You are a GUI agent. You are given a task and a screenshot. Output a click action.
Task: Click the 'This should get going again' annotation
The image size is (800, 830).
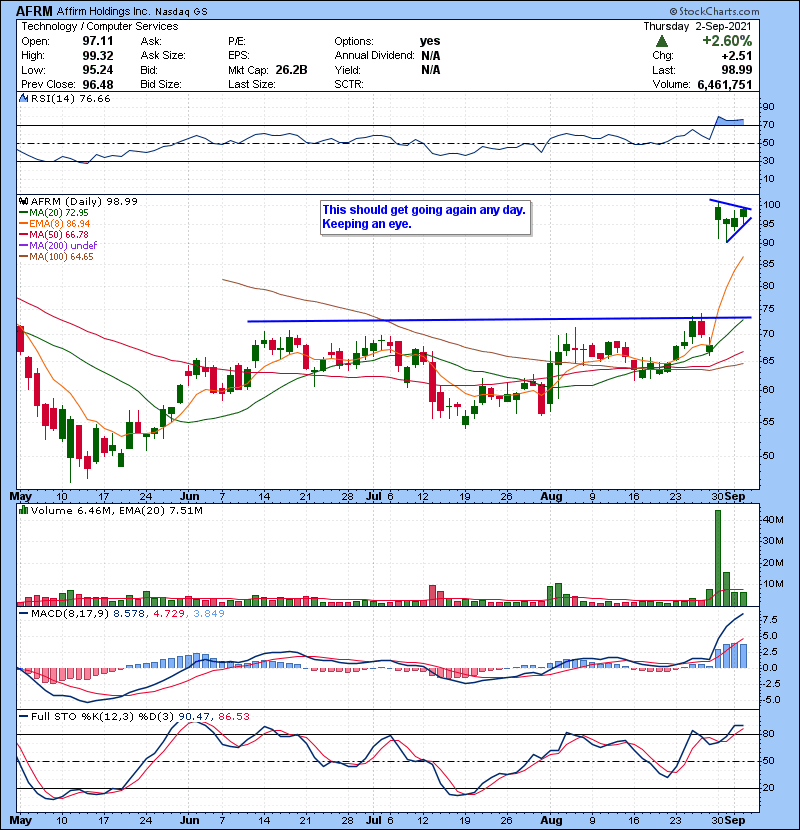pos(425,217)
